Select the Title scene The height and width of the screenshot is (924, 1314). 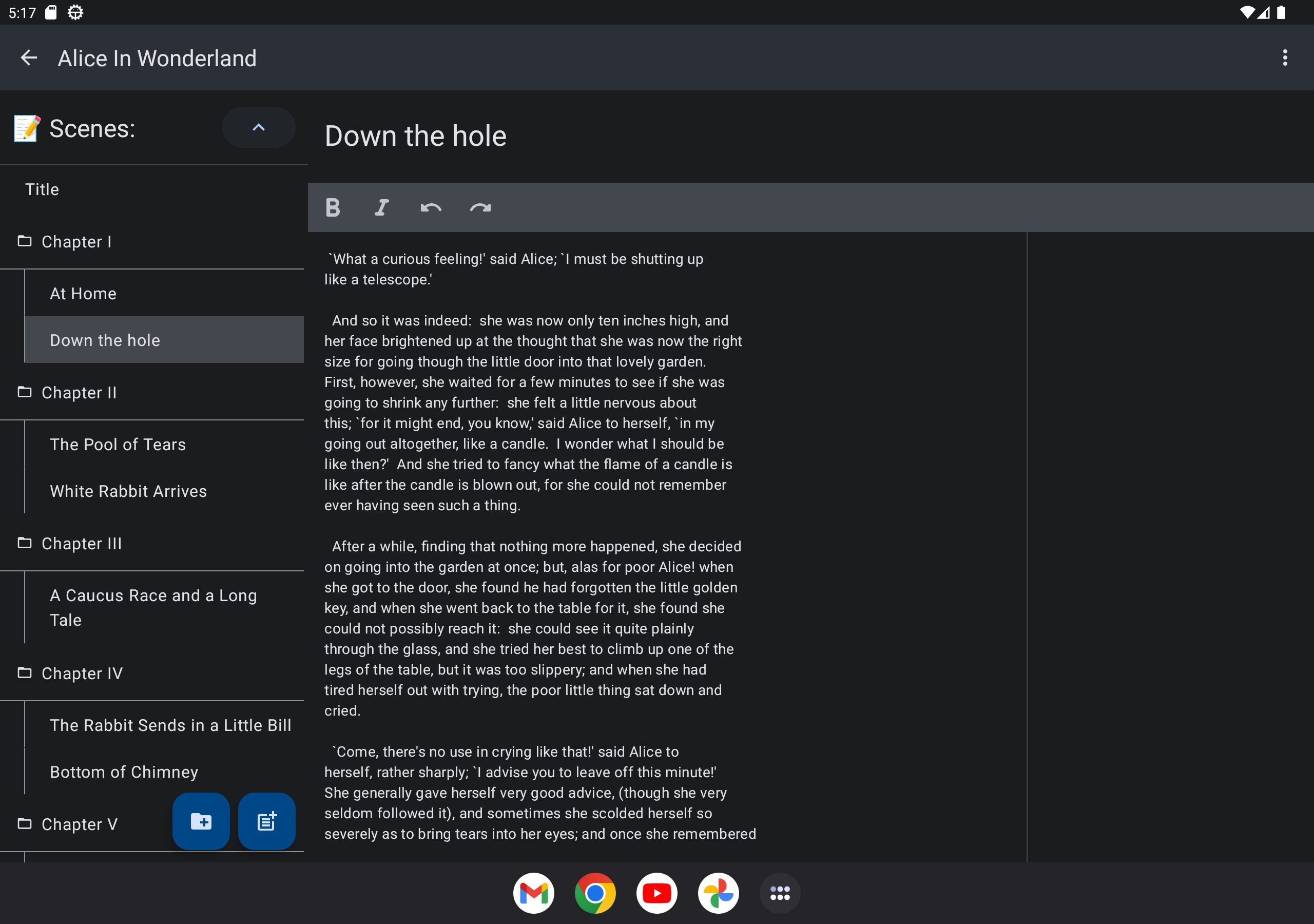point(42,189)
